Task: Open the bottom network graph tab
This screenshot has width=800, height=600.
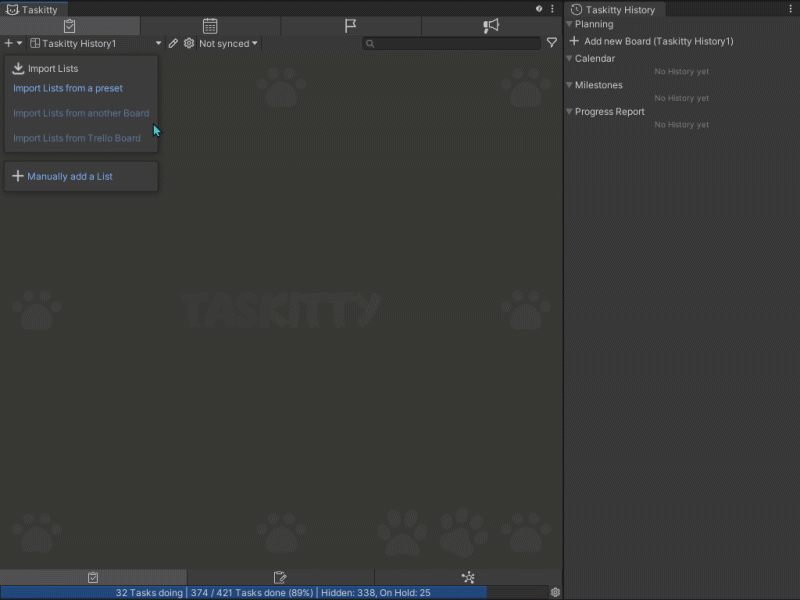Action: coord(468,578)
